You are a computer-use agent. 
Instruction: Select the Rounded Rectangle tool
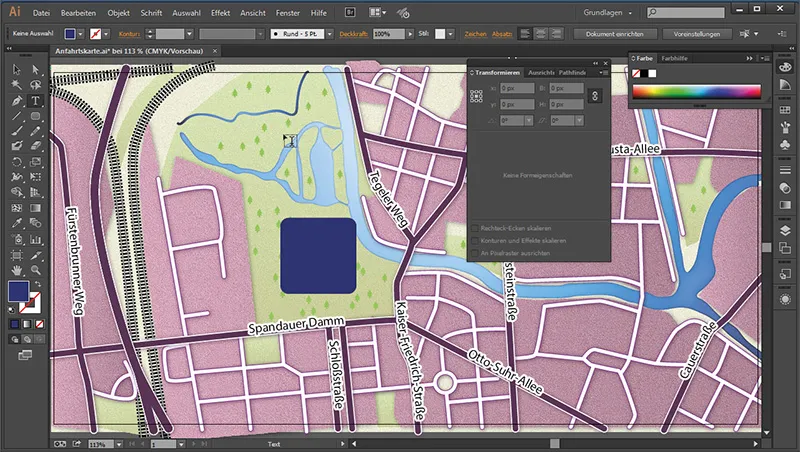(35, 116)
